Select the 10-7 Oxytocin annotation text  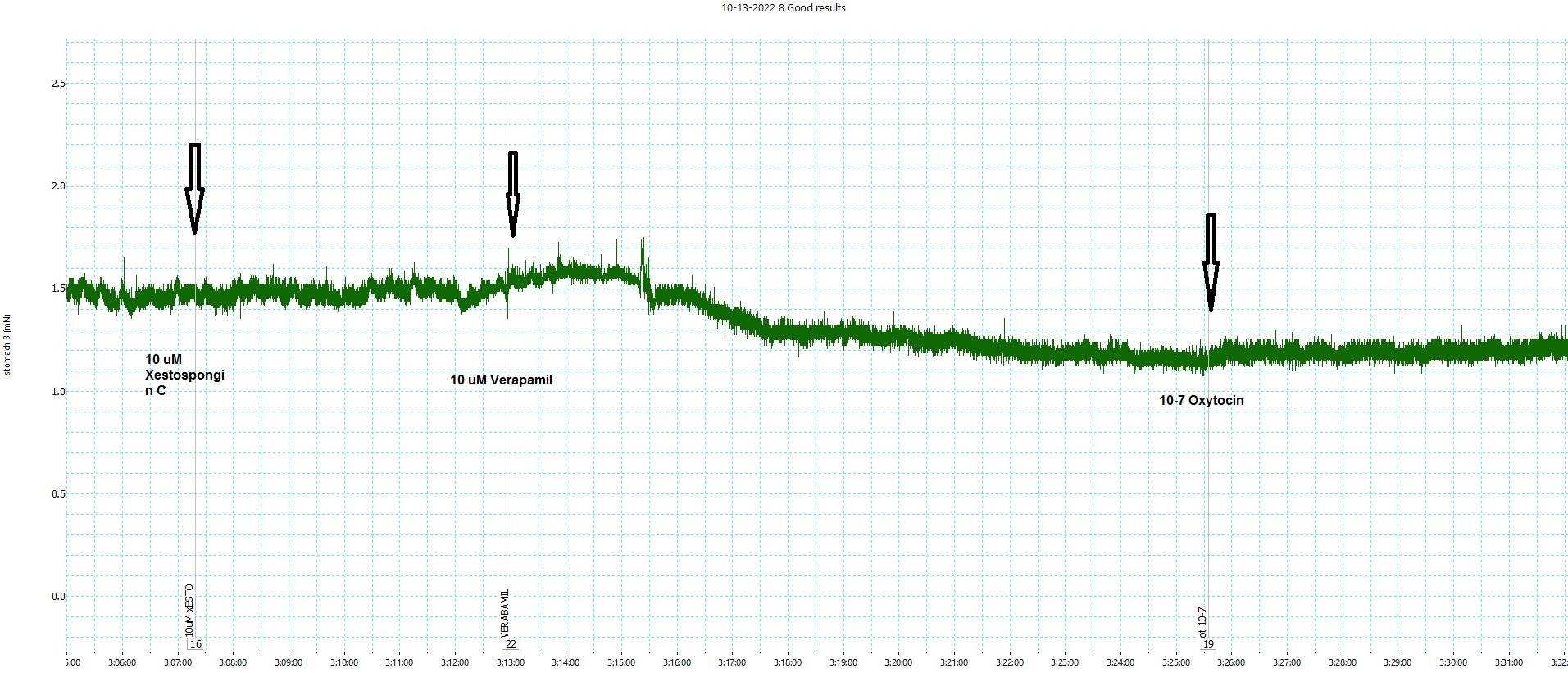coord(1201,401)
